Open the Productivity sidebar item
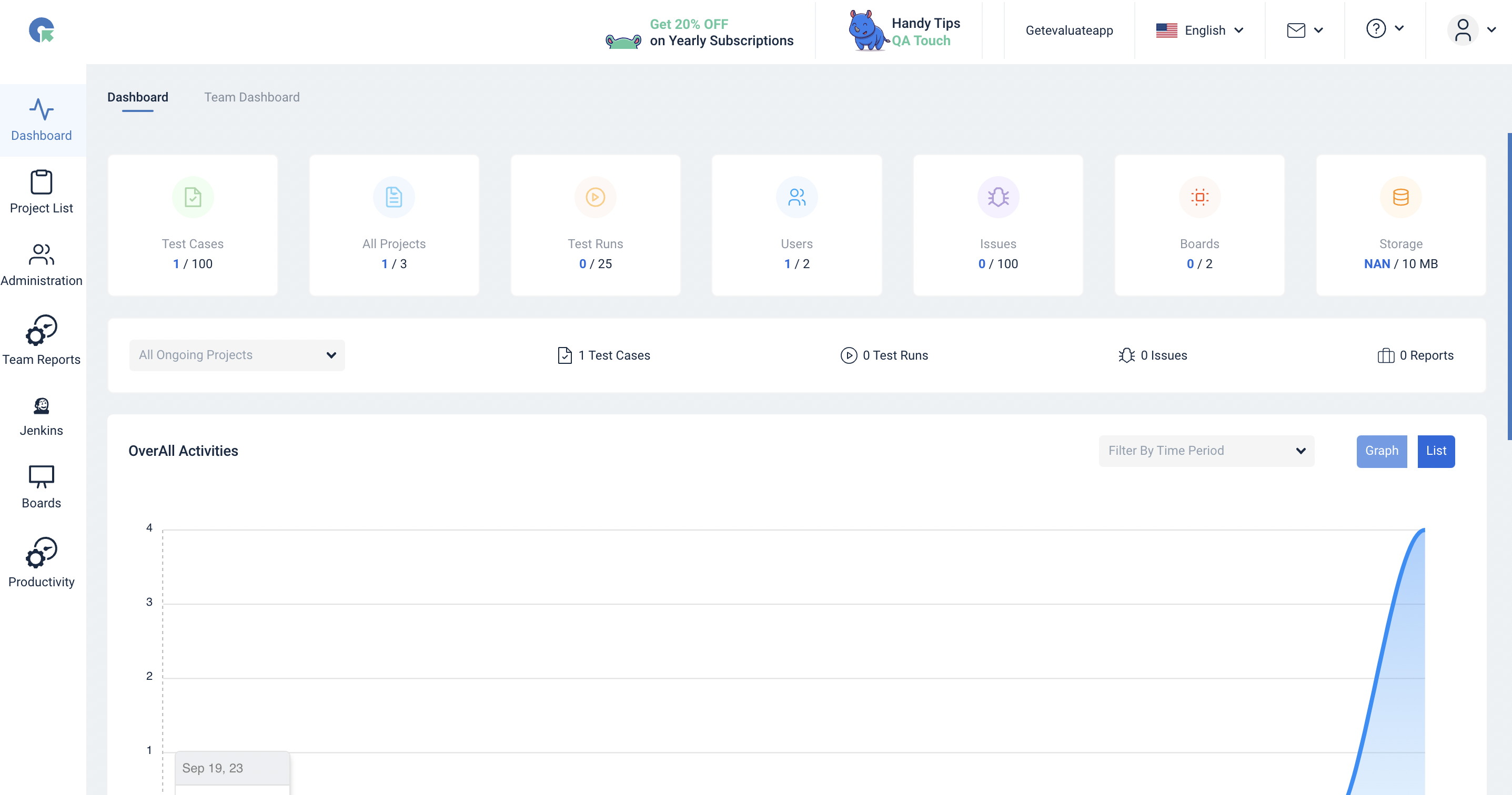The height and width of the screenshot is (795, 1512). 41,563
